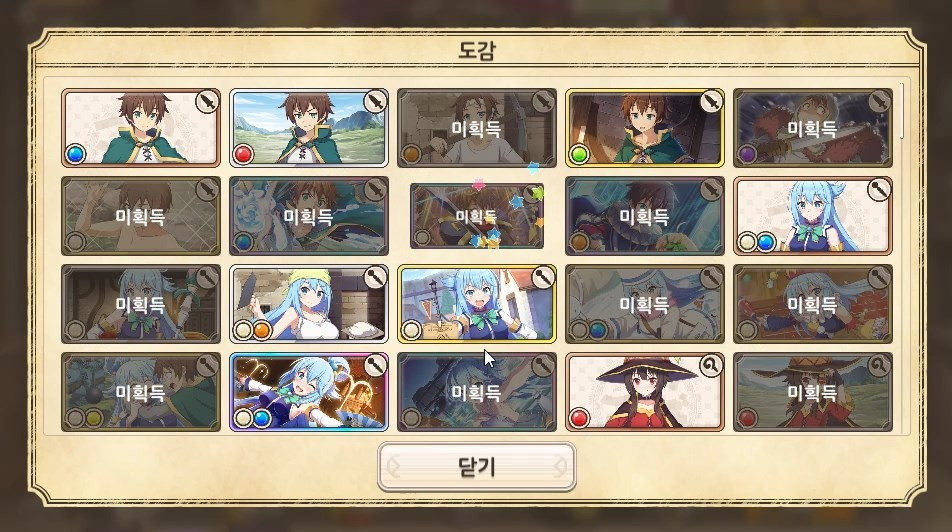Screen dimensions: 952x532
Task: Click red element orb on grassland Kazuma card
Action: tap(243, 154)
